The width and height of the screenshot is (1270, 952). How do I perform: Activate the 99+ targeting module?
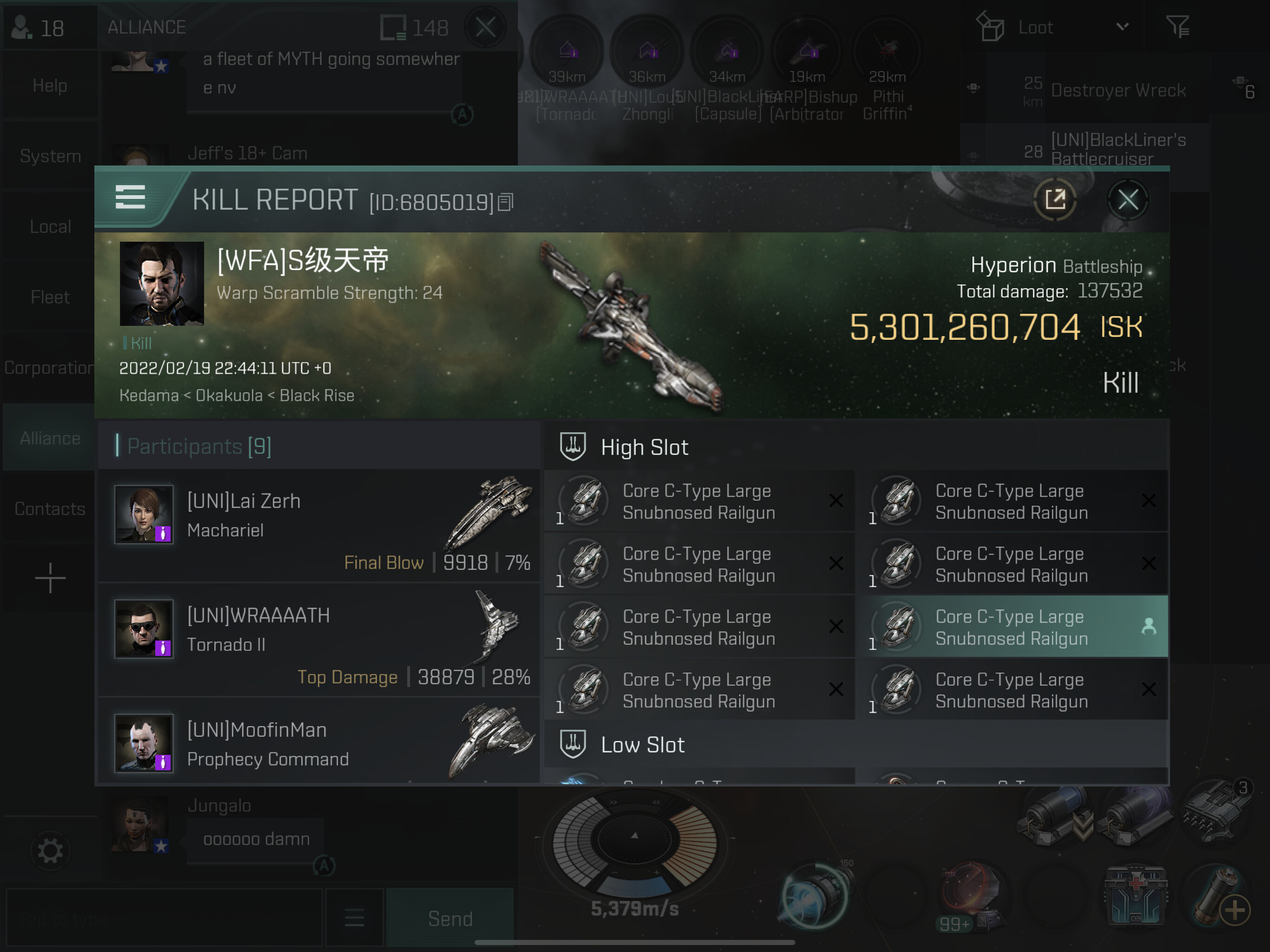969,895
